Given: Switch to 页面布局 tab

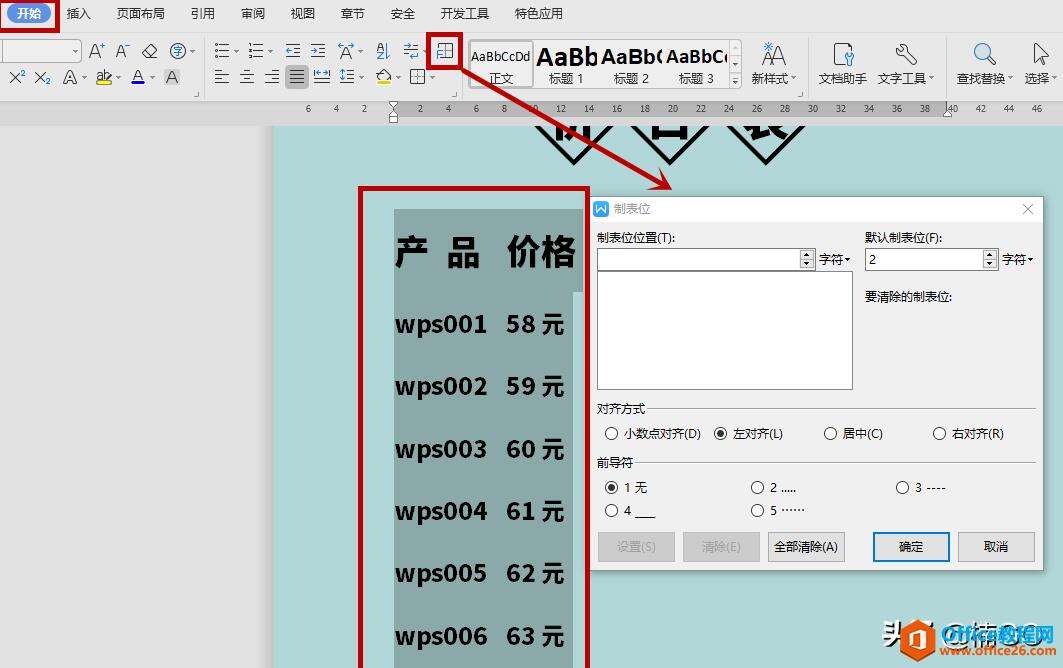Looking at the screenshot, I should (x=140, y=14).
